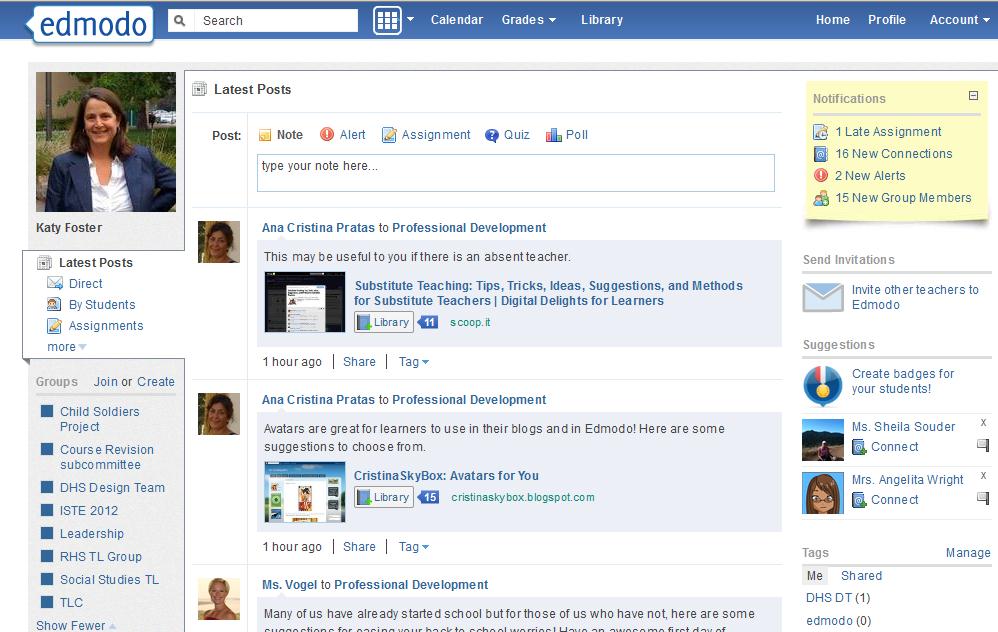Dismiss Ms. Sheila Souder suggestion
The width and height of the screenshot is (998, 632).
[x=983, y=423]
